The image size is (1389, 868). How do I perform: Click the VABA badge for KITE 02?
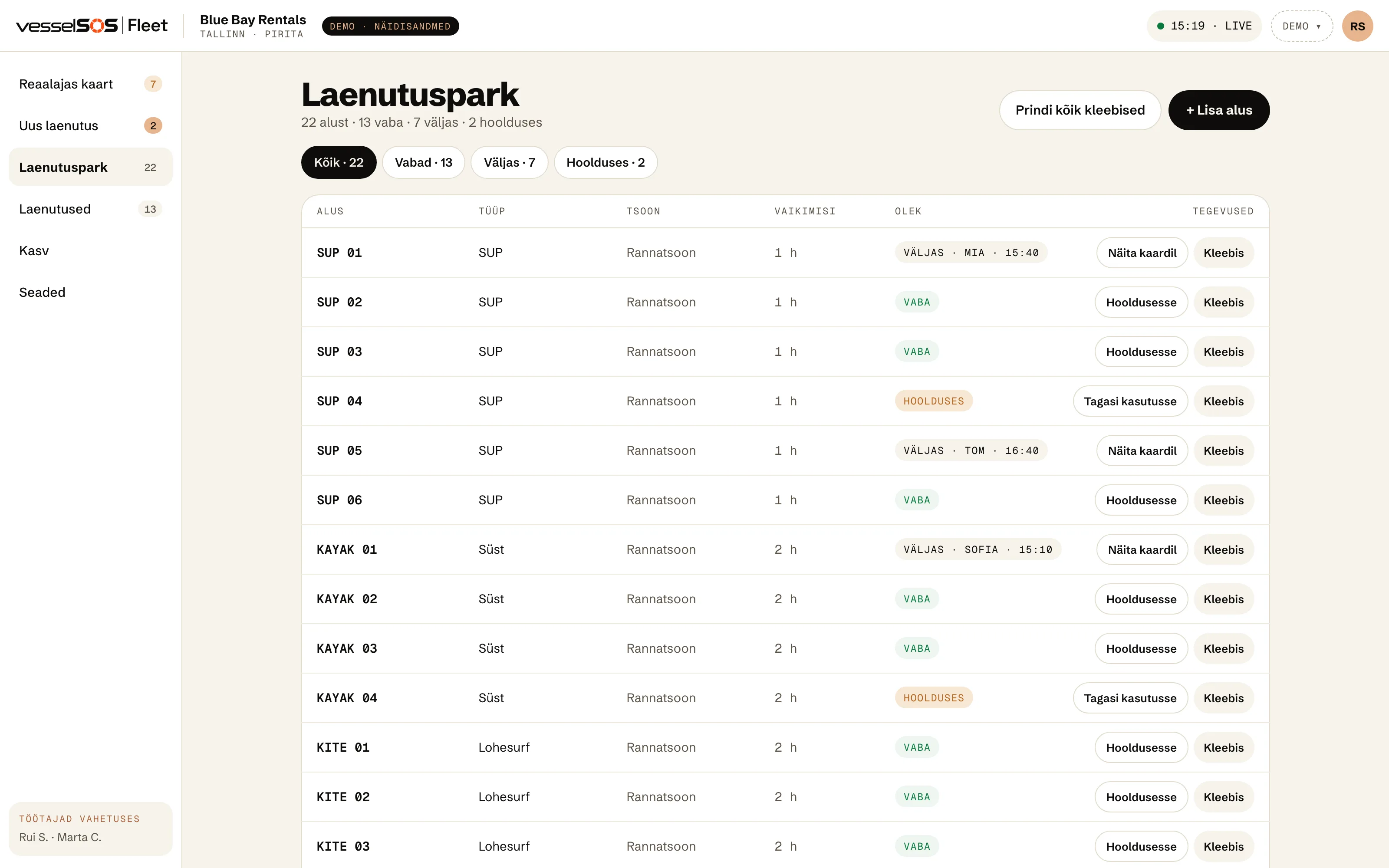[x=917, y=797]
